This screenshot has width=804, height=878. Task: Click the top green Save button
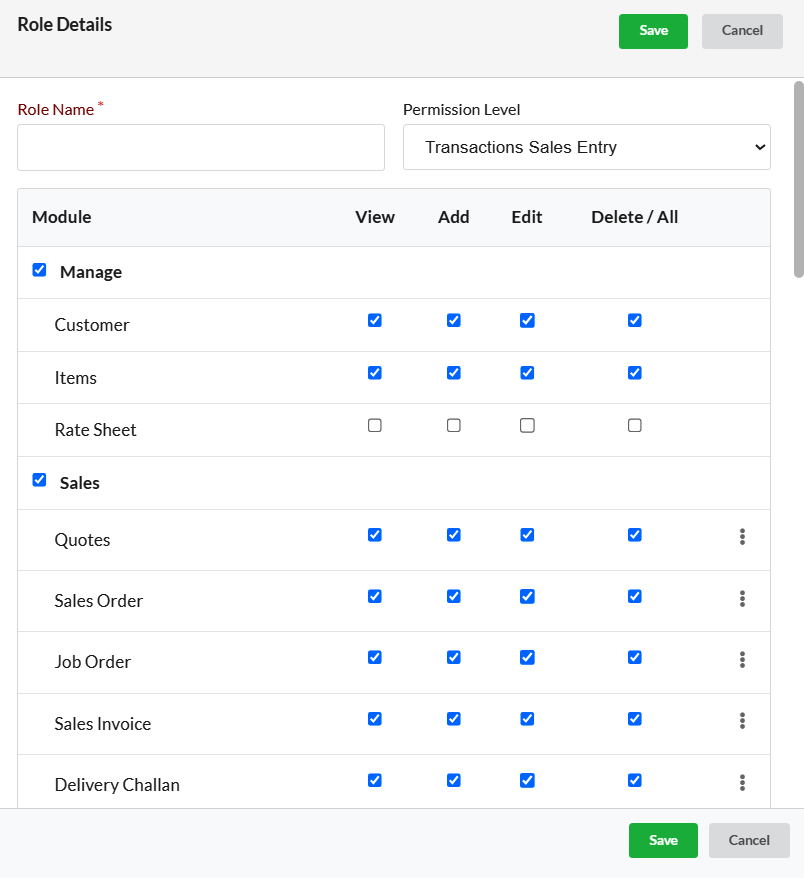pos(653,31)
